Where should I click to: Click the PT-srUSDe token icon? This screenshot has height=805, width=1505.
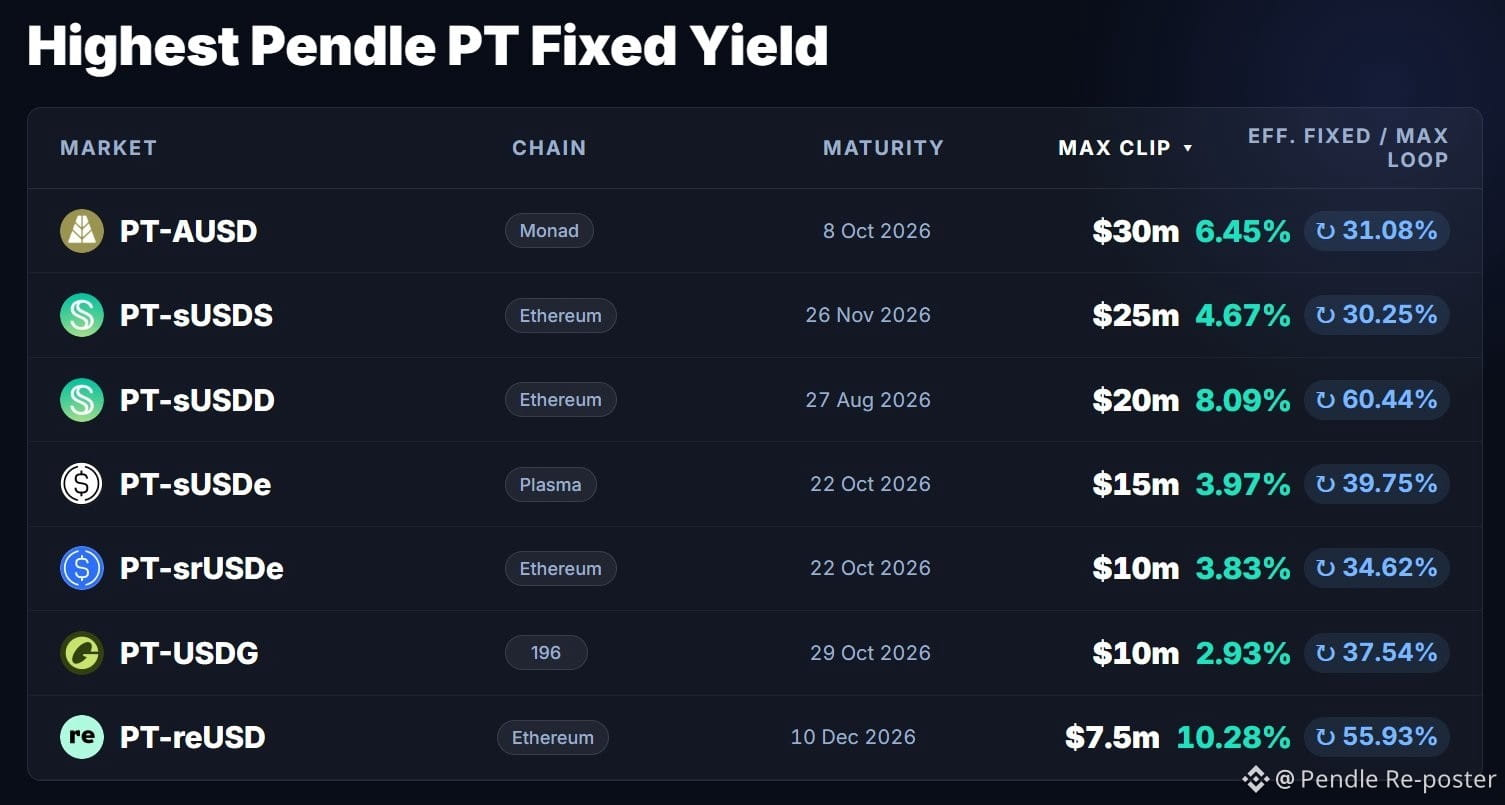click(x=82, y=568)
